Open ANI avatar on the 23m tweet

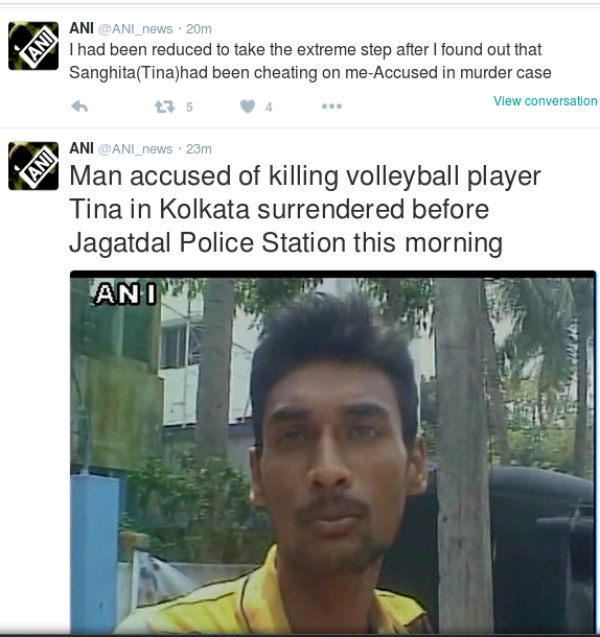pos(33,166)
